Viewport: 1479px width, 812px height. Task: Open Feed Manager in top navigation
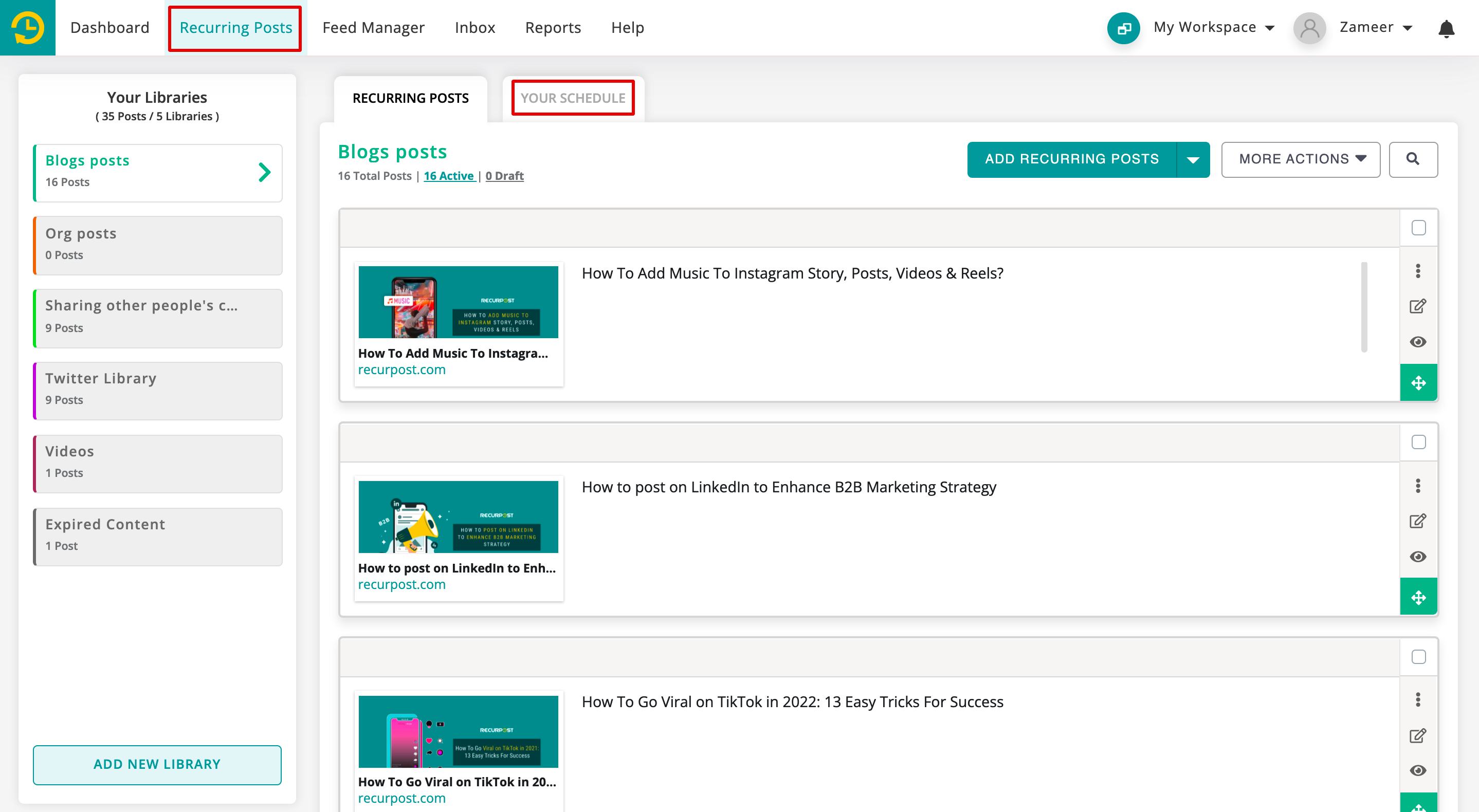373,28
